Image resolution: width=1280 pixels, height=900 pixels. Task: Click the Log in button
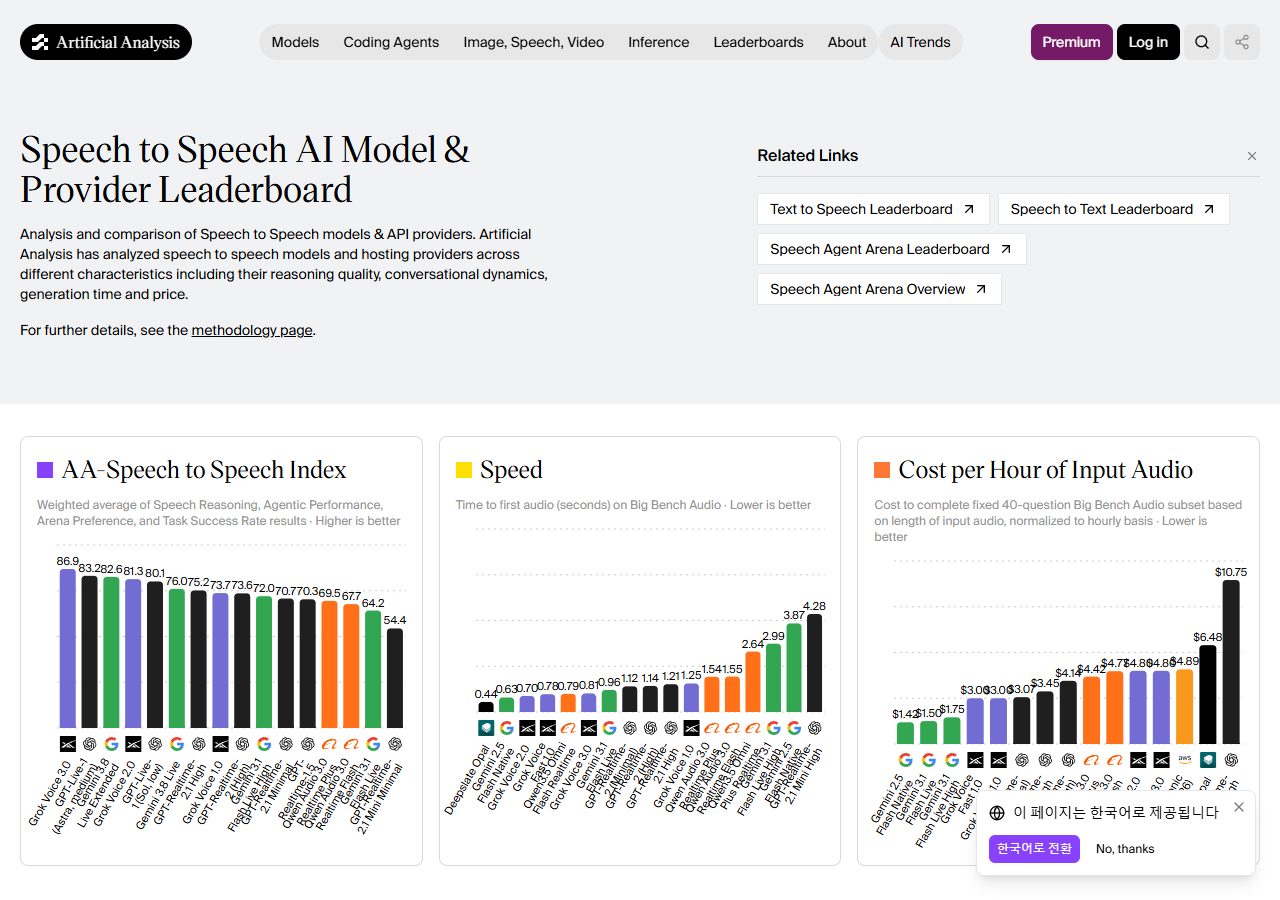1148,42
